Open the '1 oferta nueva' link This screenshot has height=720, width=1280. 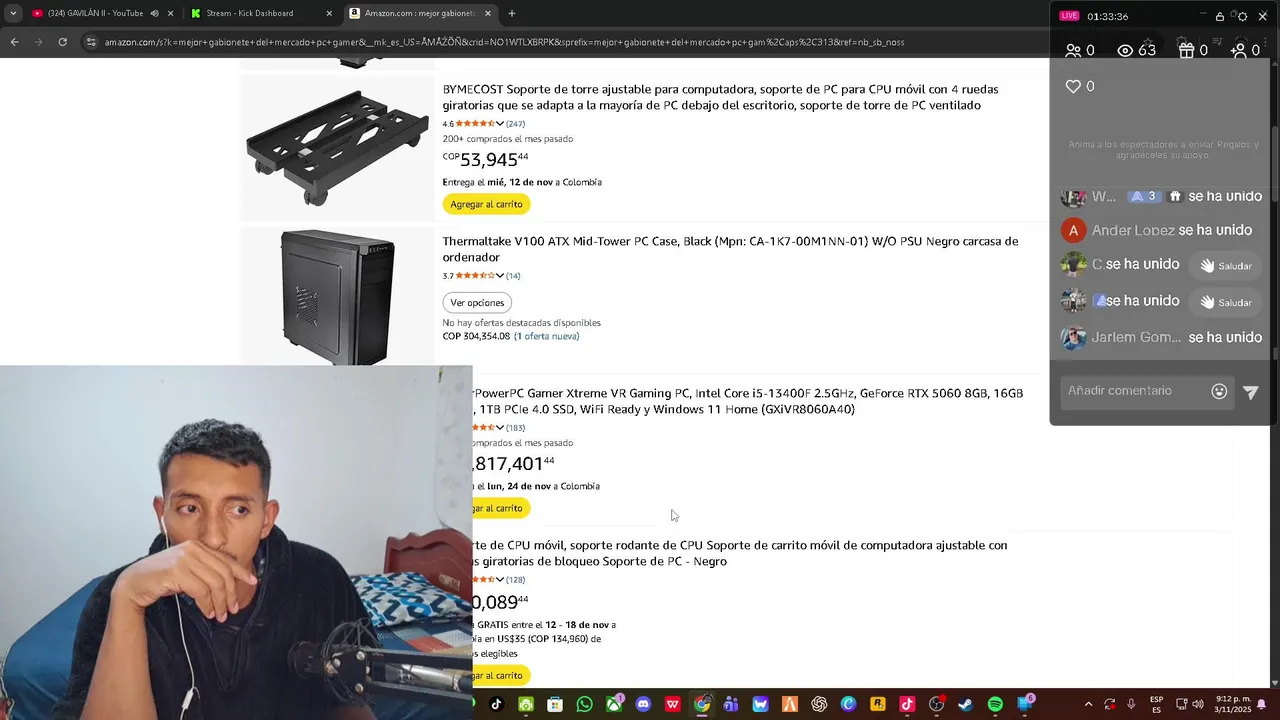coord(547,336)
